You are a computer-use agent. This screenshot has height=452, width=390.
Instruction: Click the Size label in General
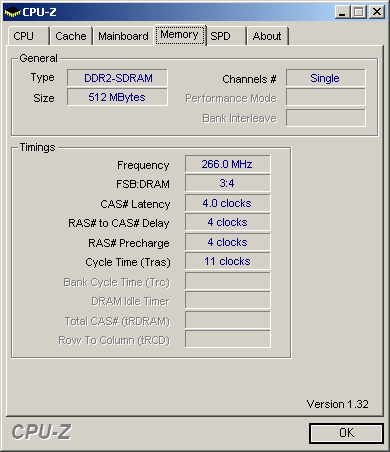[x=44, y=98]
